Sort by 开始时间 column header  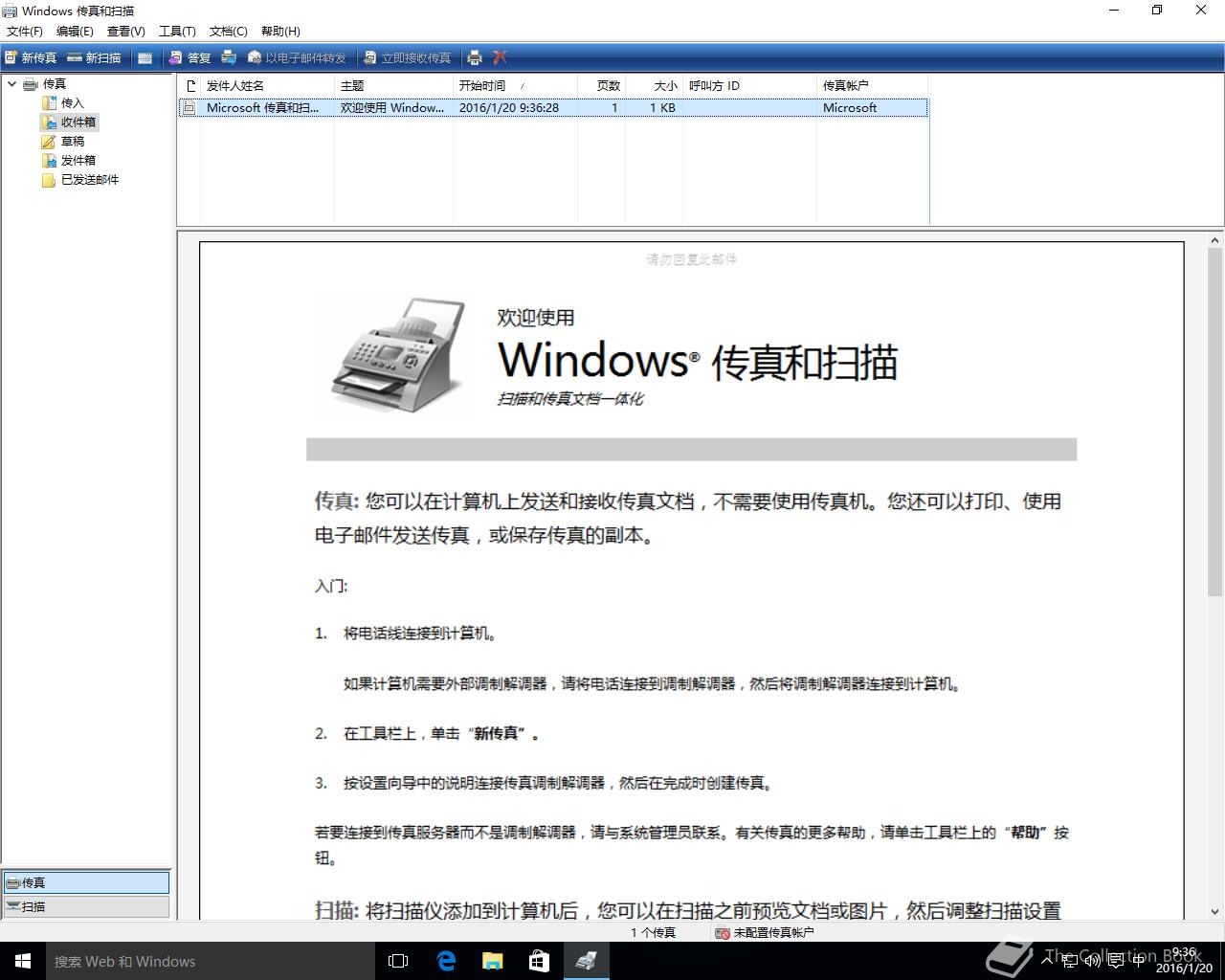(x=515, y=86)
